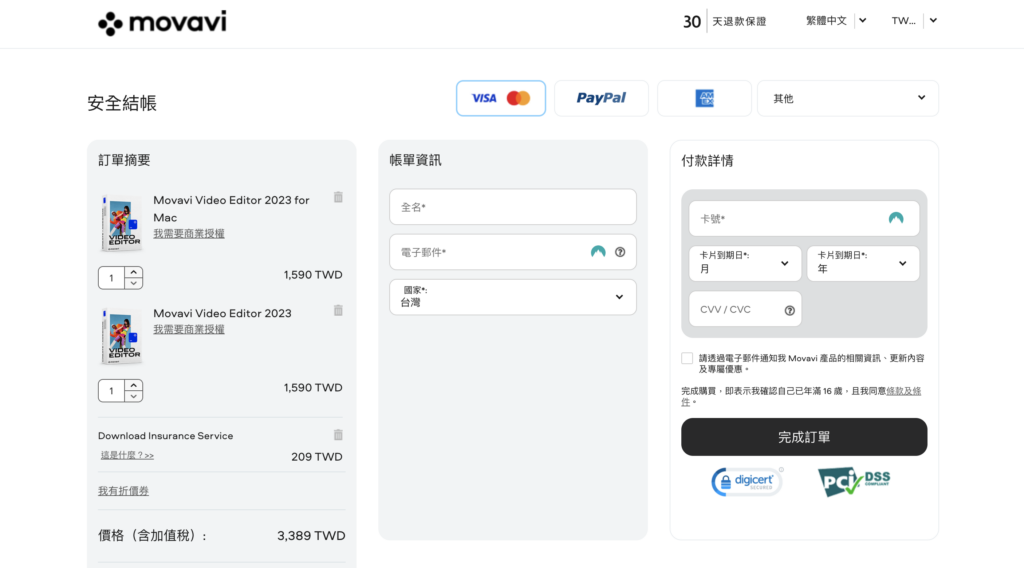
Task: Decrease quantity of Video Editor for Mac
Action: pyautogui.click(x=134, y=283)
